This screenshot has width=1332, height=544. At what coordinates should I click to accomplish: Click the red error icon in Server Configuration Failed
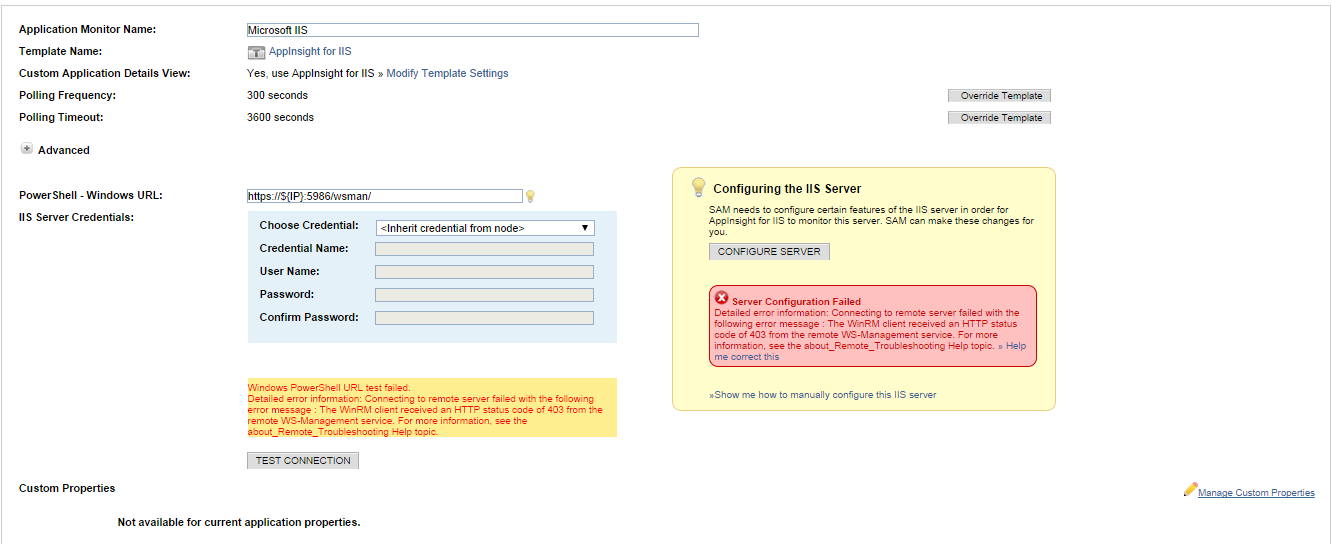[721, 298]
